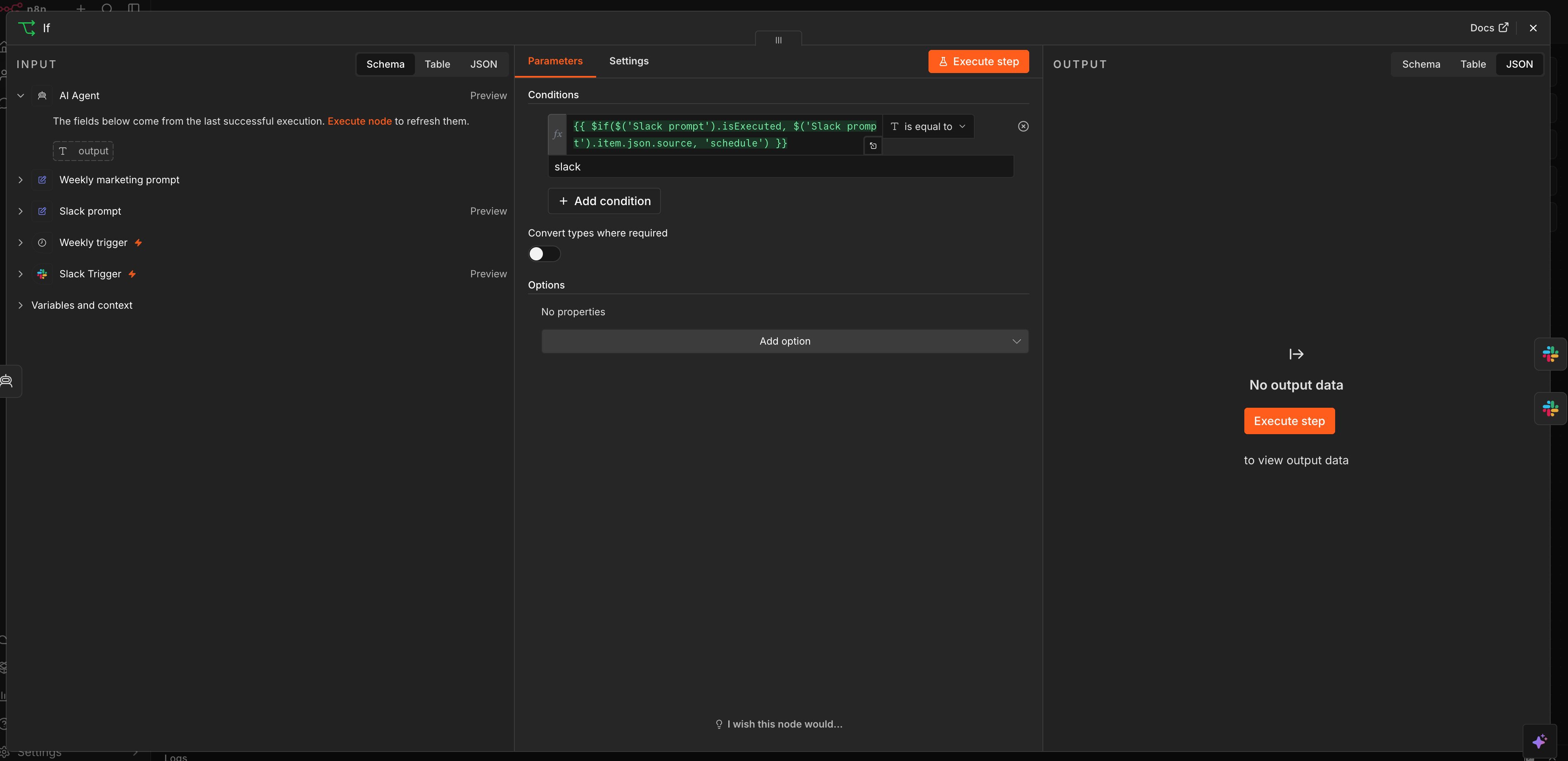Image resolution: width=1568 pixels, height=761 pixels.
Task: Click the Execute node link
Action: click(x=360, y=121)
